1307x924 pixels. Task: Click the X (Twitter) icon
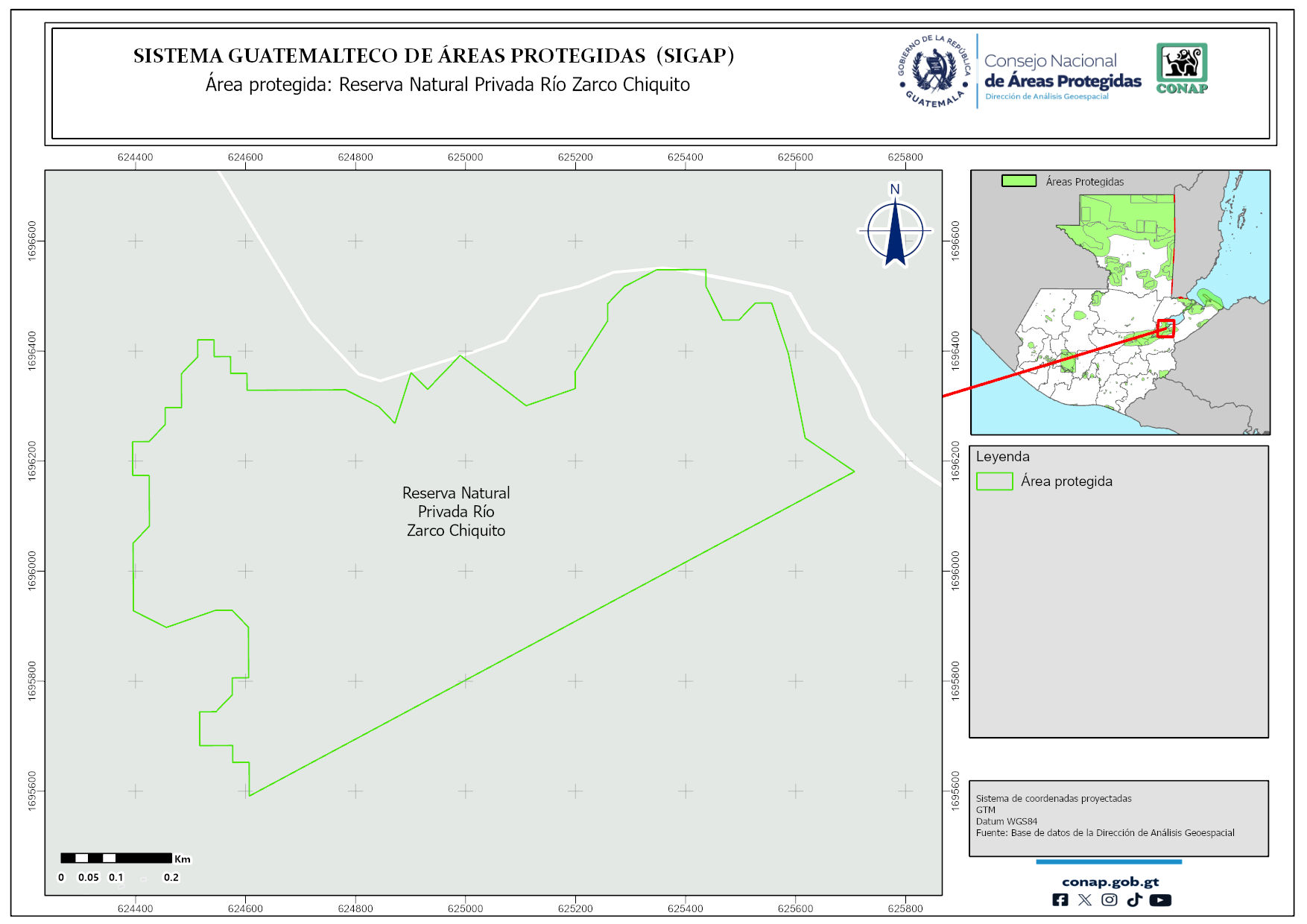click(1084, 900)
